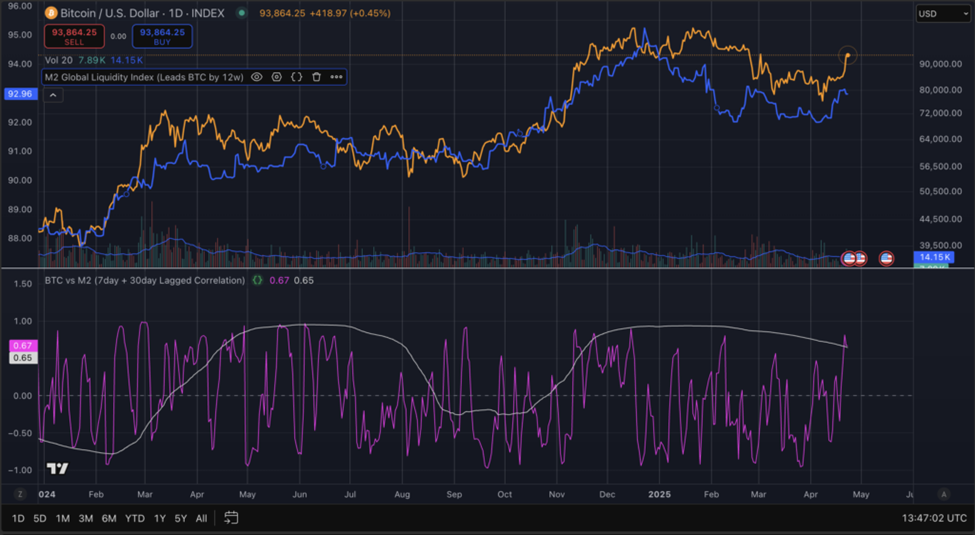Click the −1.00 label on the correlation scale
The height and width of the screenshot is (535, 975).
pos(20,470)
